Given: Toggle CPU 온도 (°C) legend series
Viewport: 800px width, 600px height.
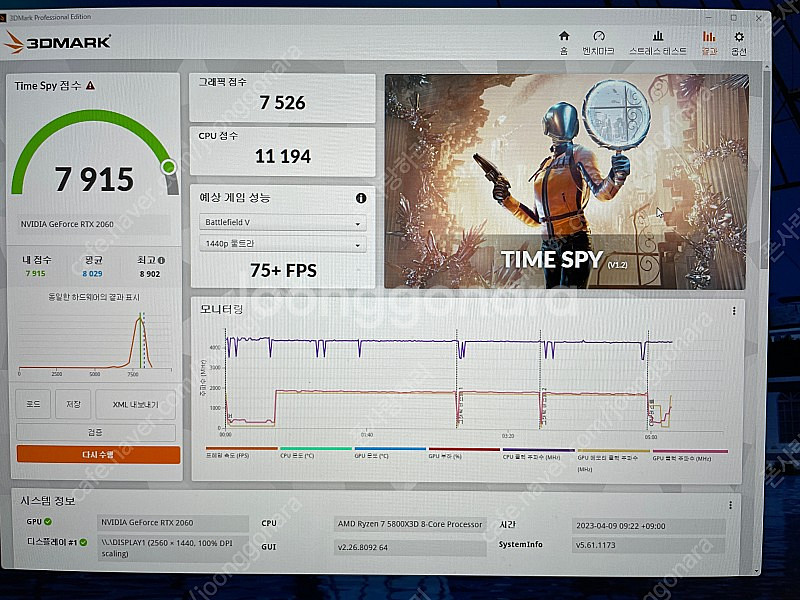Looking at the screenshot, I should point(315,453).
